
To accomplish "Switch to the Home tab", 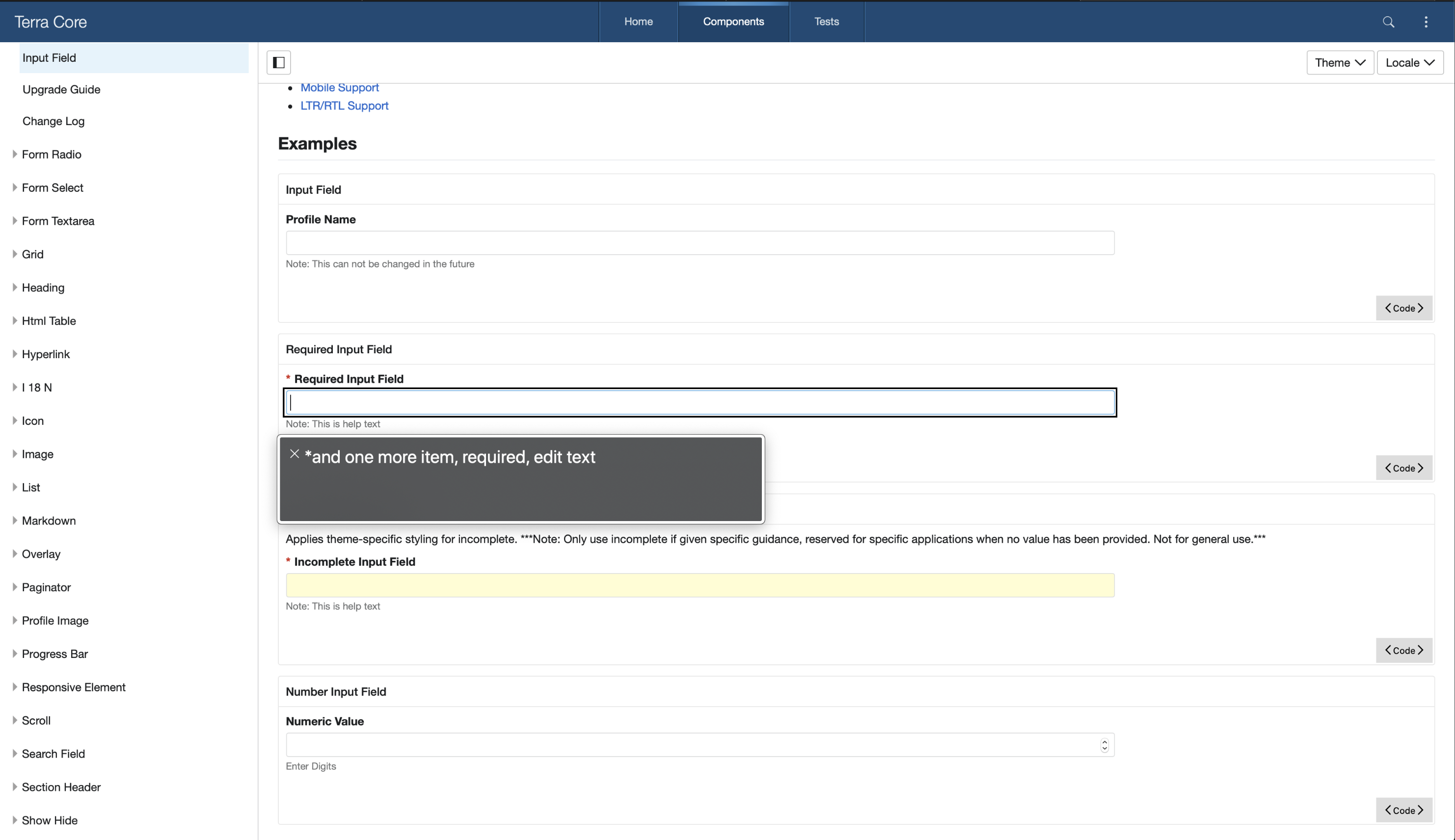I will pyautogui.click(x=638, y=22).
